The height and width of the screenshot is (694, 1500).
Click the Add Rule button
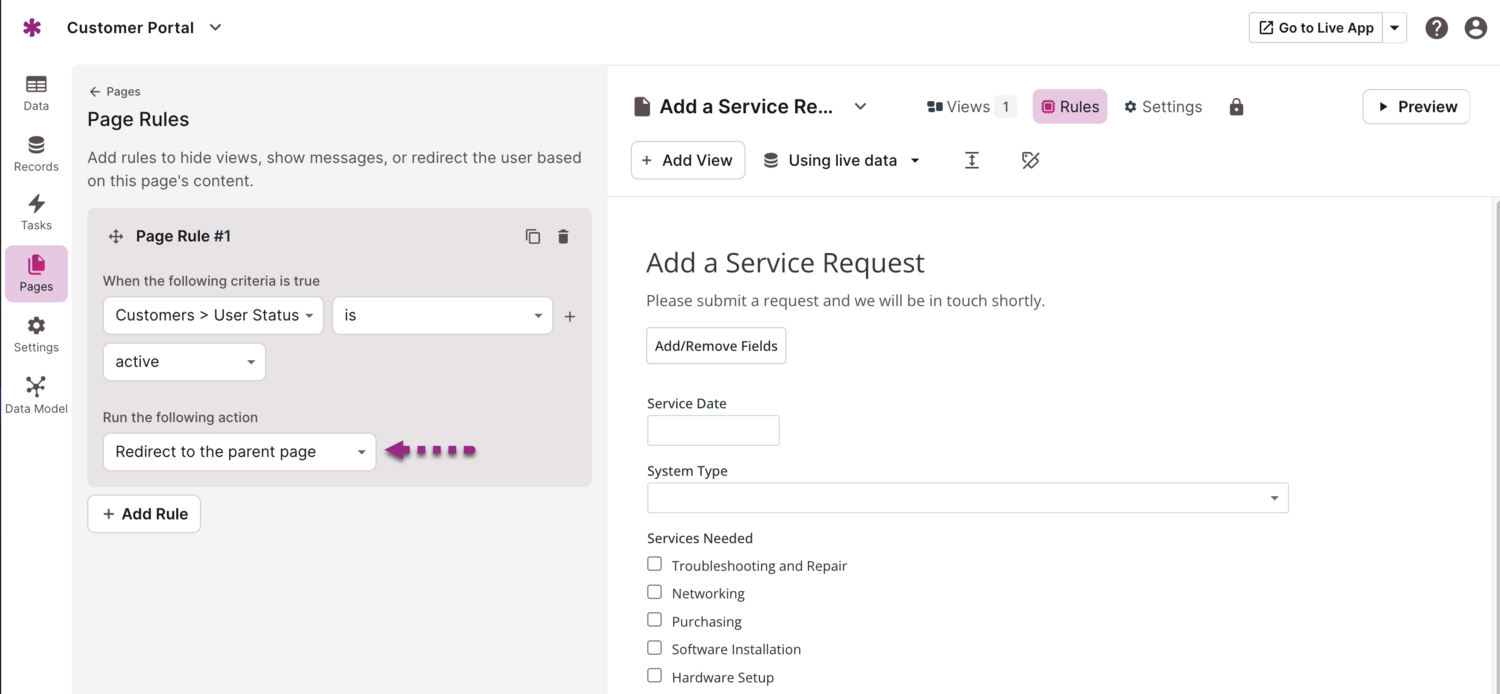click(144, 514)
